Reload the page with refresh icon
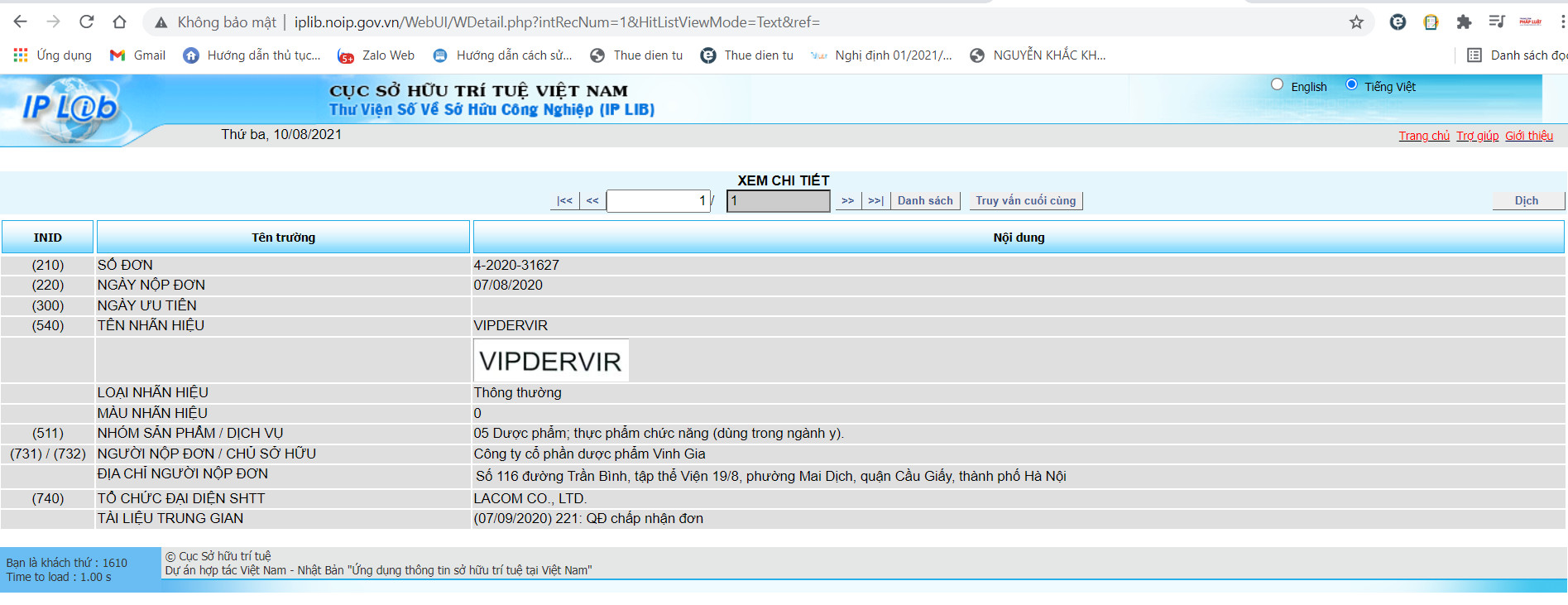1568x605 pixels. (x=87, y=22)
